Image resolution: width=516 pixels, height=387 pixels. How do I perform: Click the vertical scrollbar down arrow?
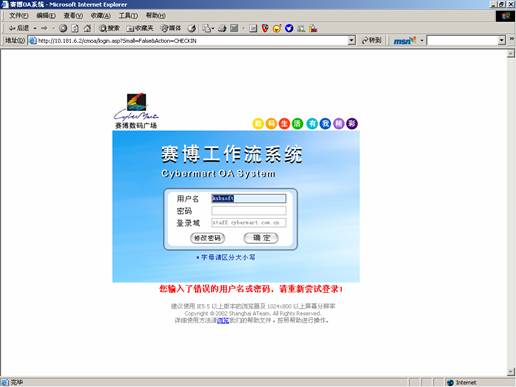pyautogui.click(x=511, y=372)
